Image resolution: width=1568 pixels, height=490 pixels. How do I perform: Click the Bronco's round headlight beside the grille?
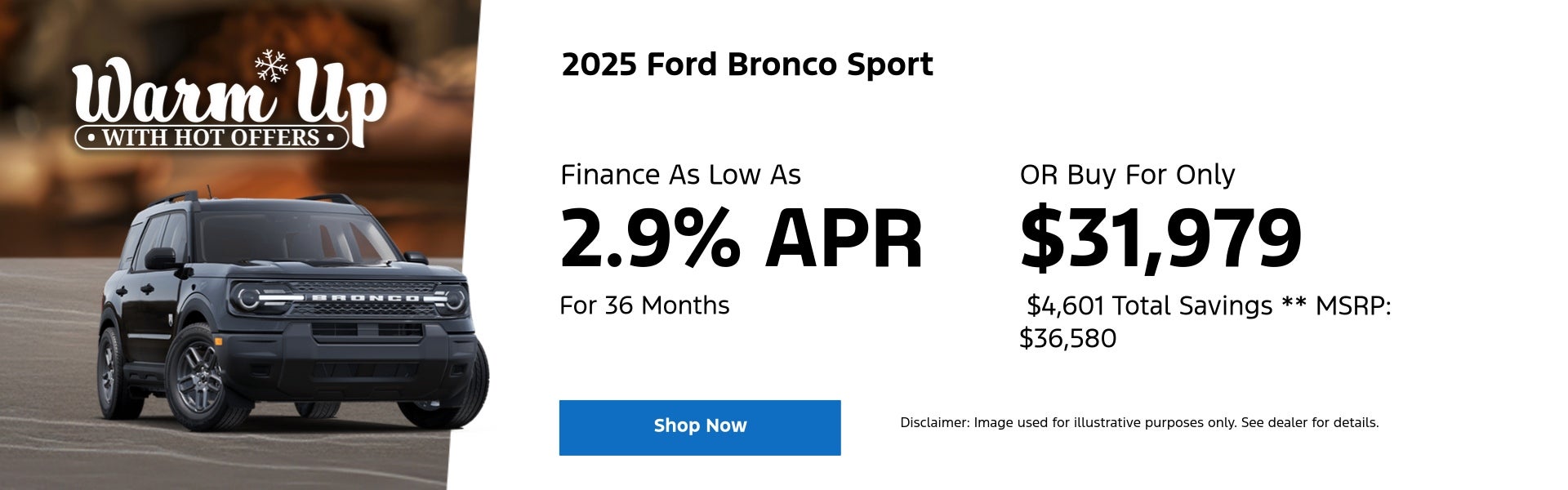coord(247,298)
